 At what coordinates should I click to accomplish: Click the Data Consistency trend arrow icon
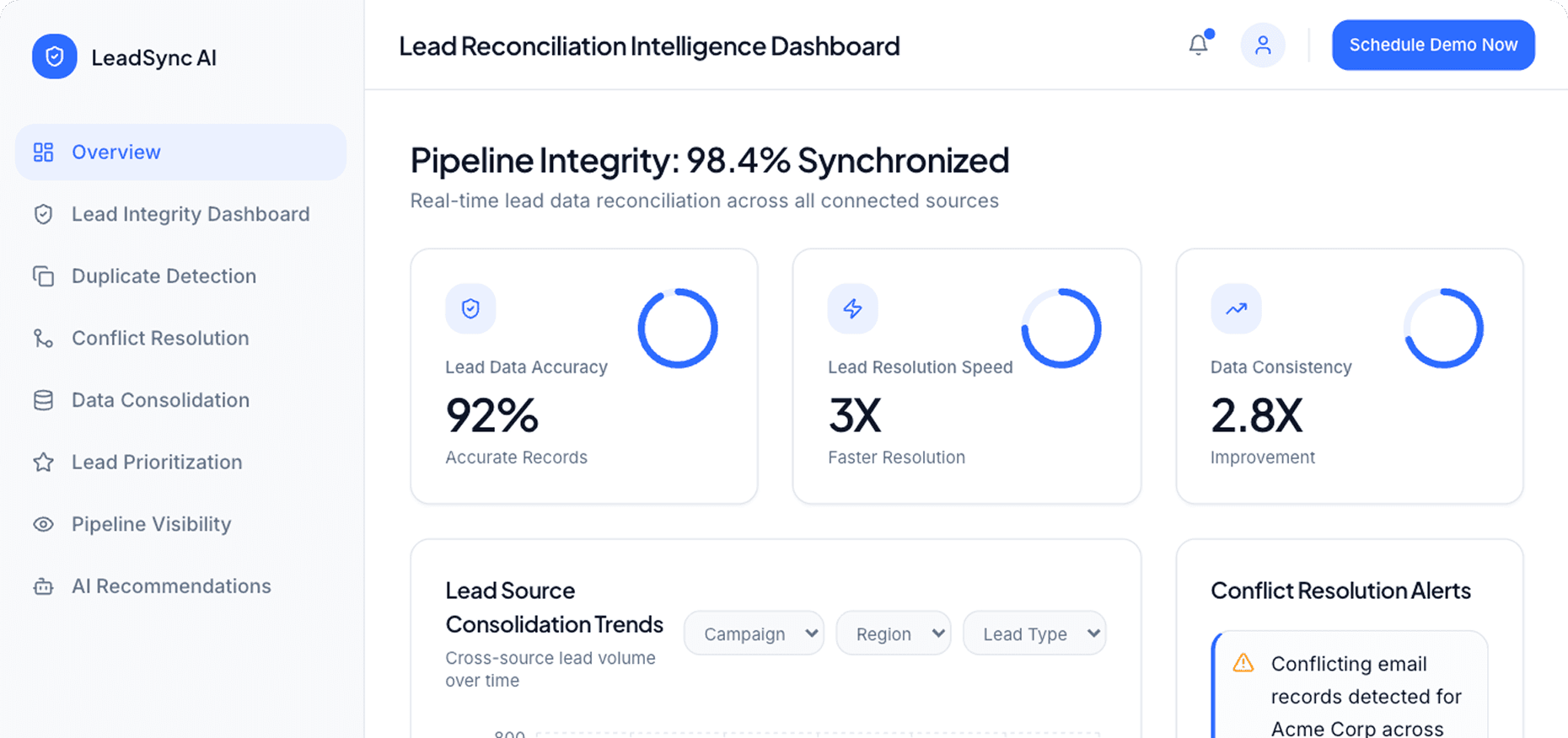click(x=1235, y=308)
